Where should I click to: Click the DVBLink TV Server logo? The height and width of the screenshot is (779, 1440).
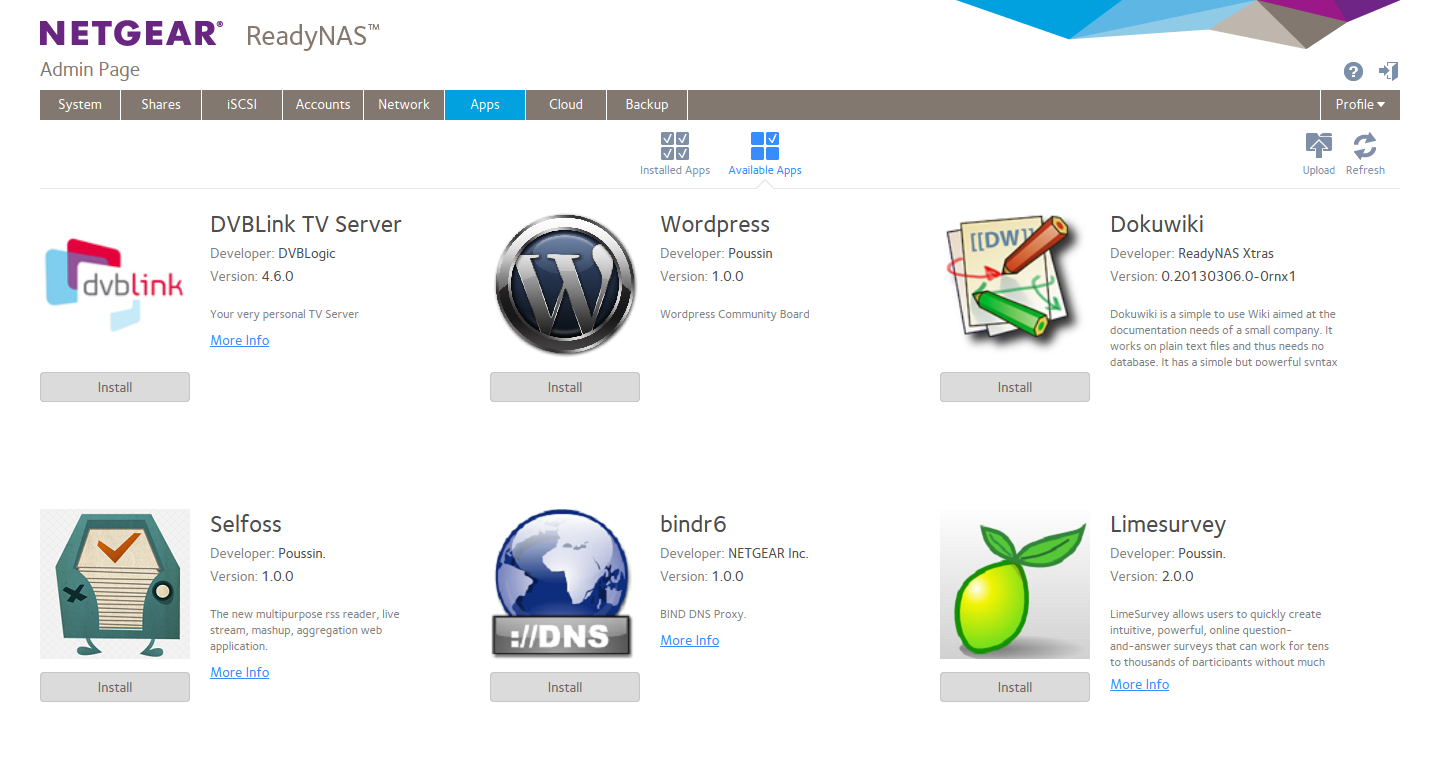[x=115, y=285]
